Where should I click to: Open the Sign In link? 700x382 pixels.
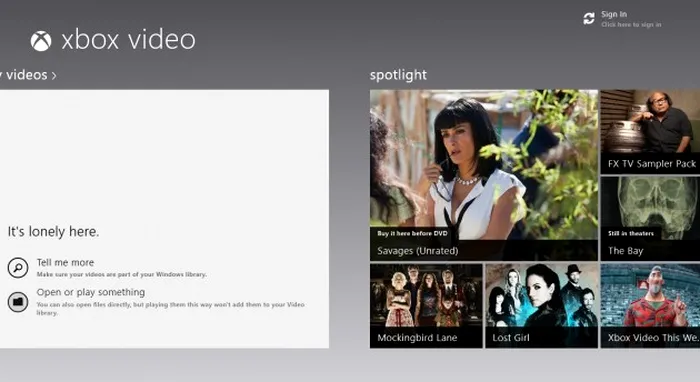614,14
